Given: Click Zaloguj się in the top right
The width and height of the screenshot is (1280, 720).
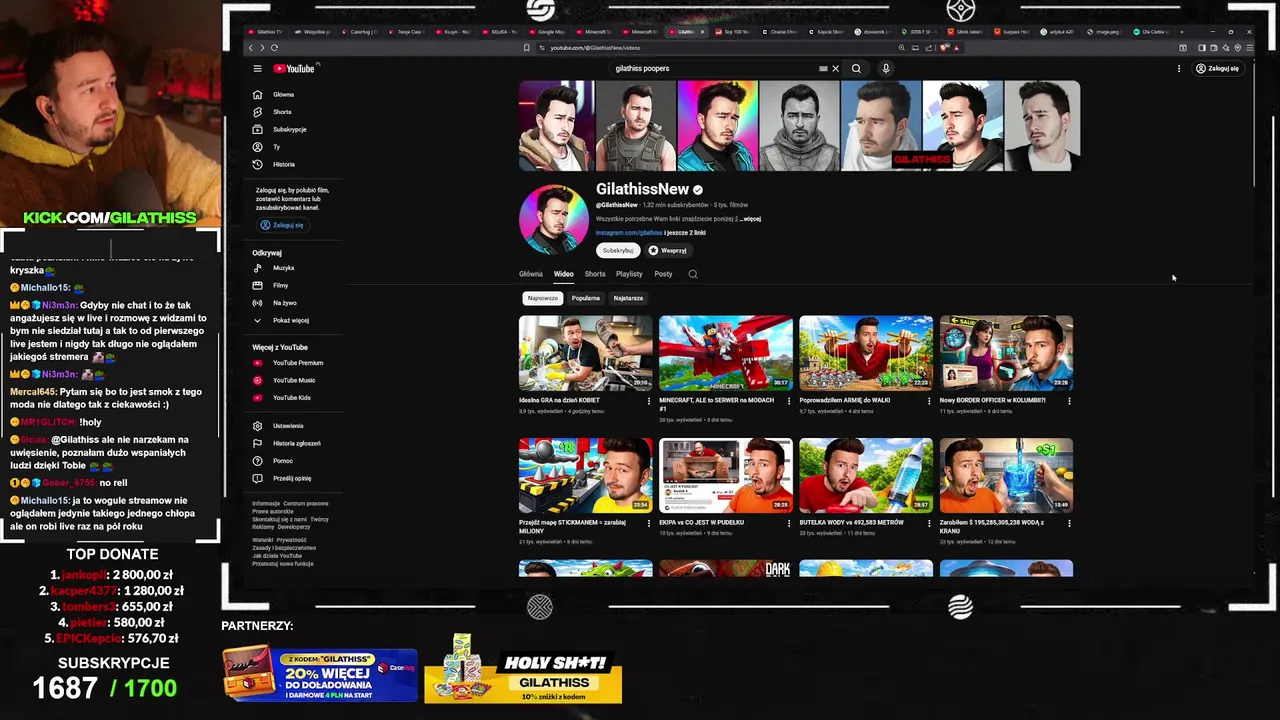Looking at the screenshot, I should pos(1217,69).
